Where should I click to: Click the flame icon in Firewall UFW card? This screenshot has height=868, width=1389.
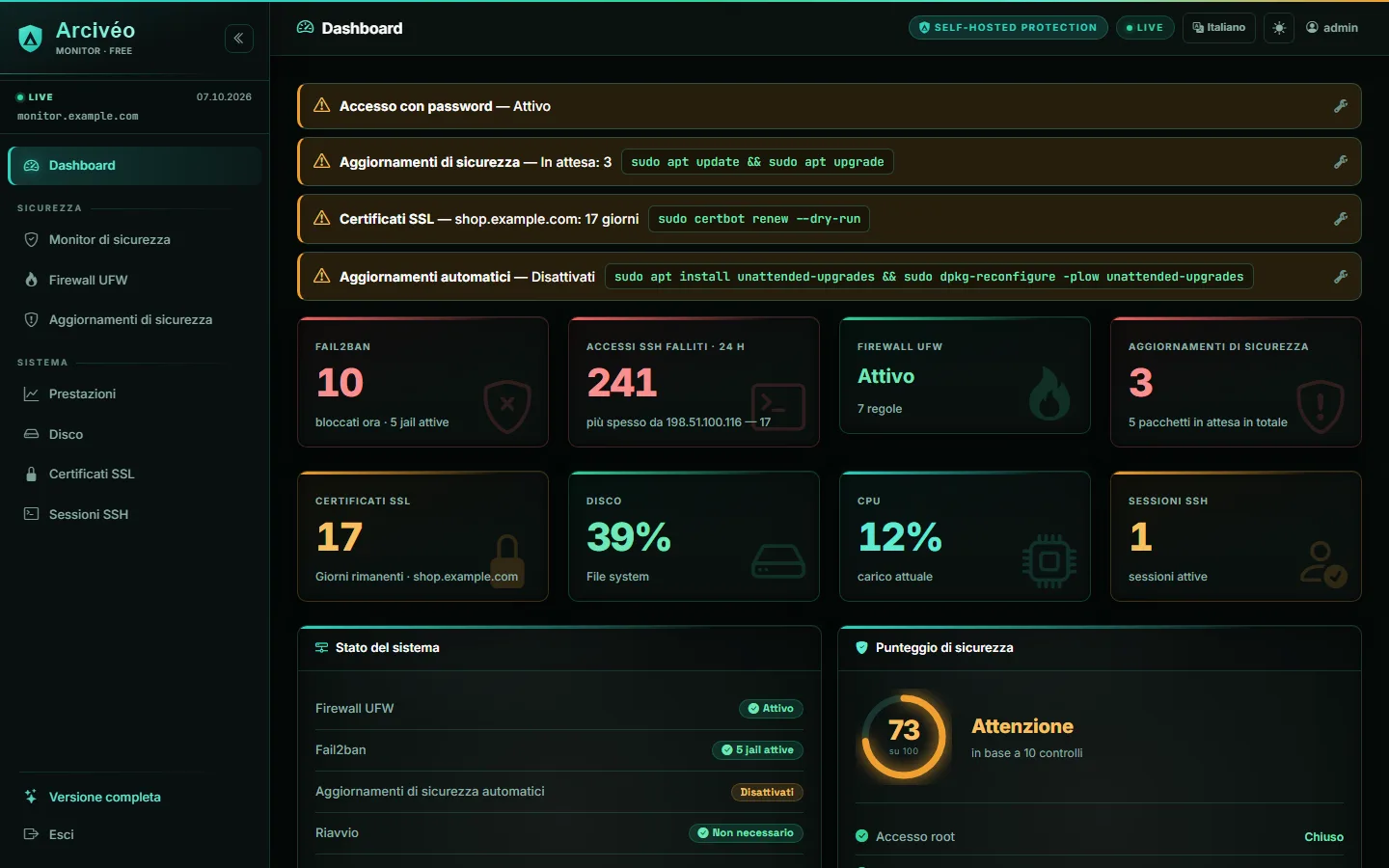tap(1049, 393)
